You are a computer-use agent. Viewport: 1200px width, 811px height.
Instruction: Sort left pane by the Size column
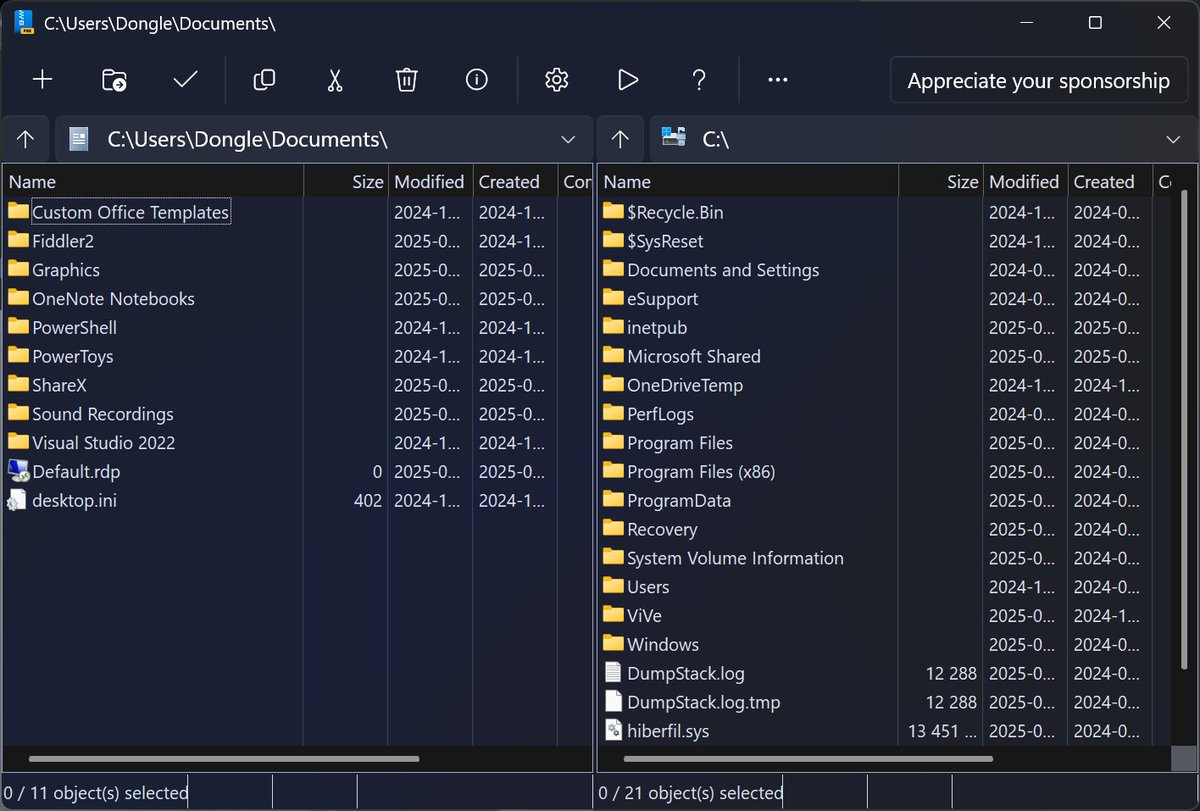(x=367, y=181)
